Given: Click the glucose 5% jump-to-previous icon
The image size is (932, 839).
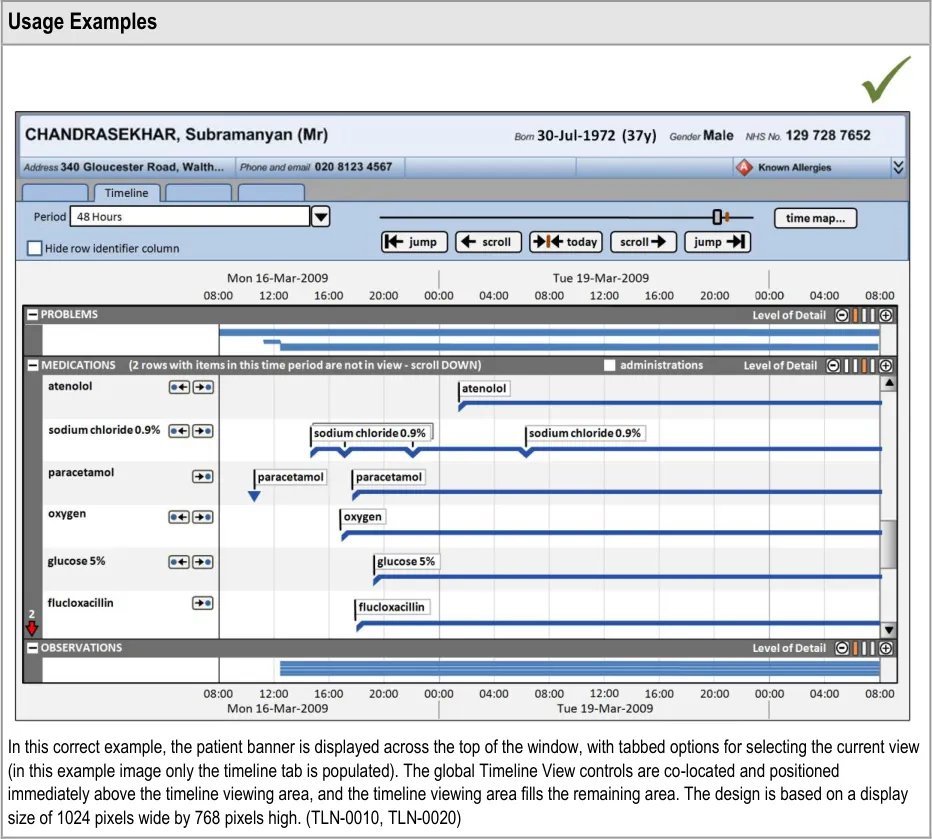Looking at the screenshot, I should 179,562.
